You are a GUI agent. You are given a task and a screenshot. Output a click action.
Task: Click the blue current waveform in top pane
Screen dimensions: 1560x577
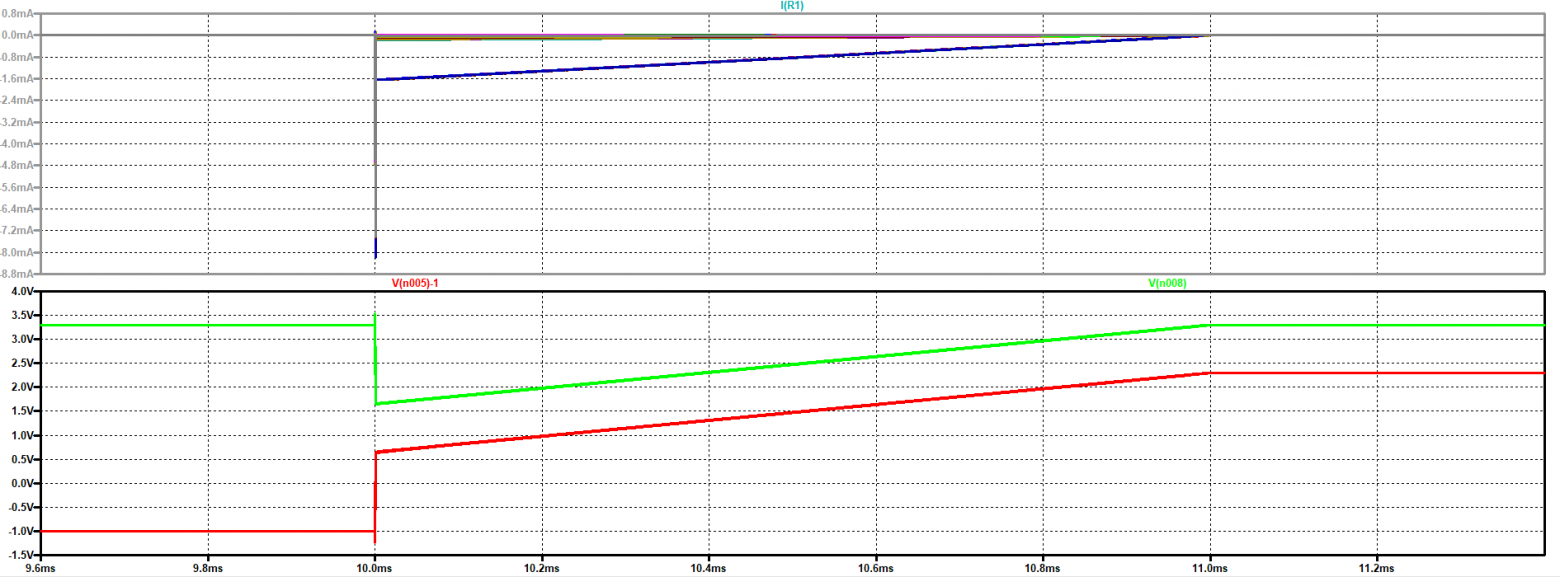click(x=792, y=58)
